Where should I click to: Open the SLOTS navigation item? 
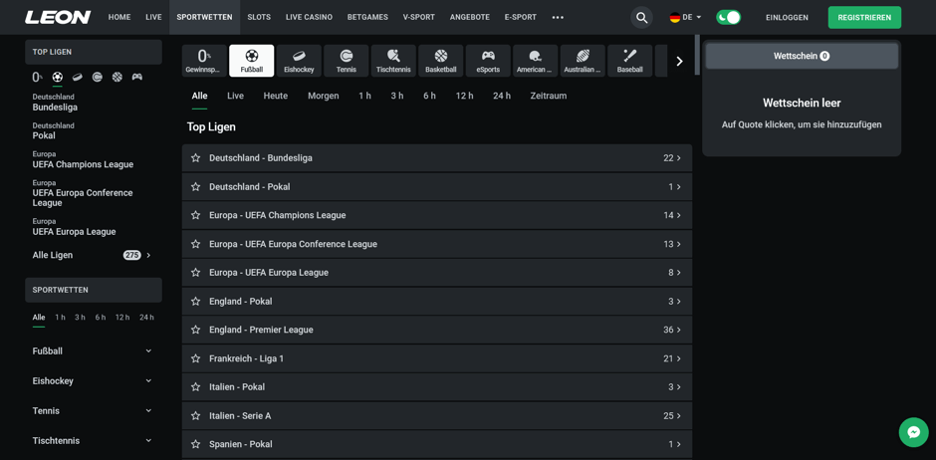pos(259,17)
